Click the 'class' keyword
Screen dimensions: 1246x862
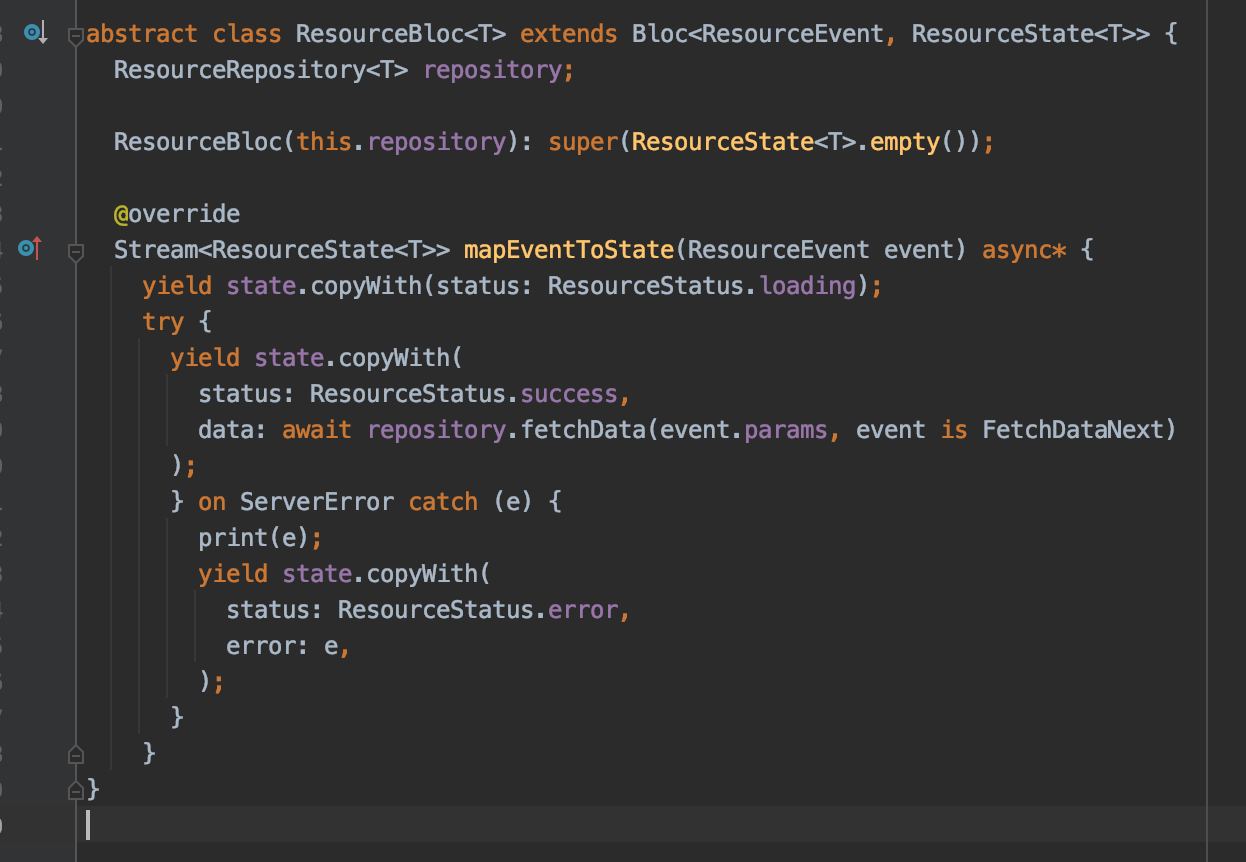point(247,34)
